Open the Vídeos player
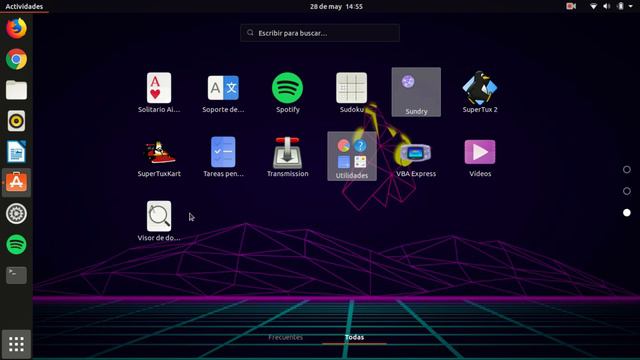The height and width of the screenshot is (360, 640). (480, 157)
